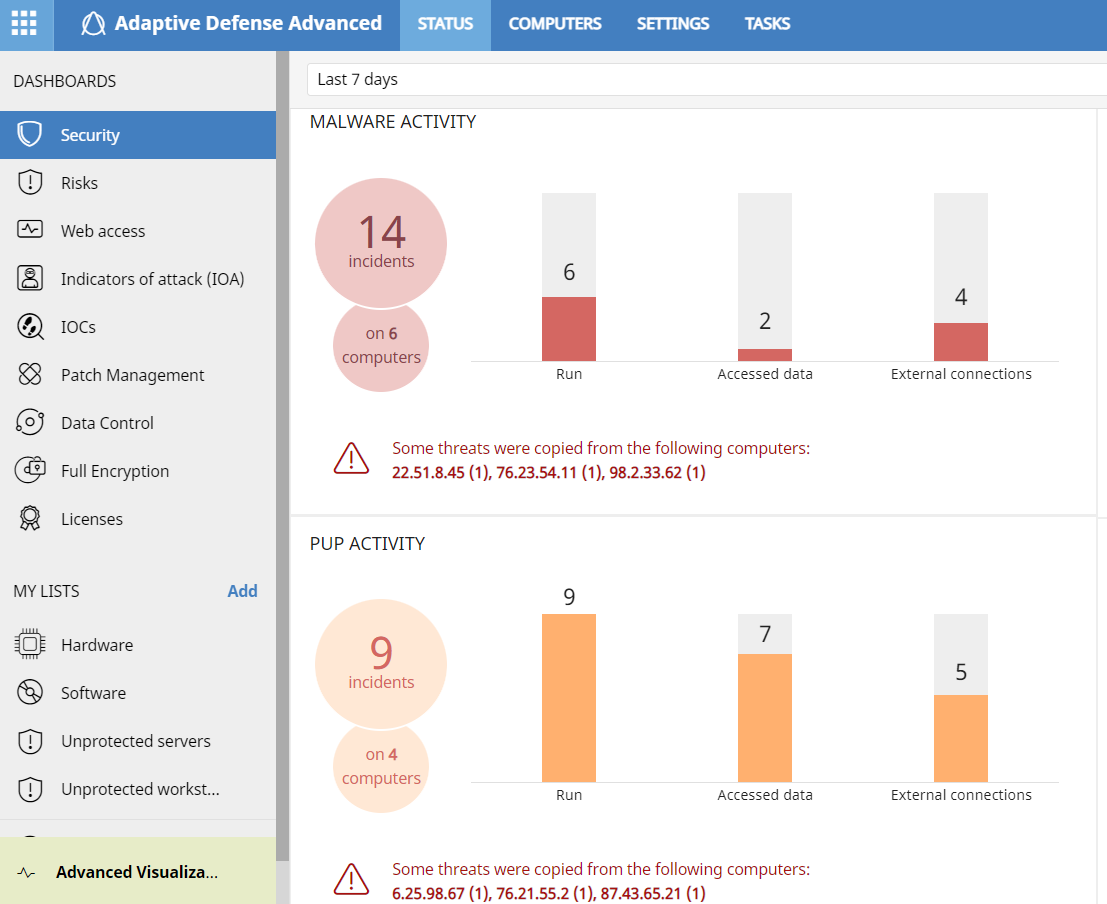This screenshot has width=1107, height=904.
Task: Click PUP source computer 6.25.98.67 (1)
Action: 441,893
